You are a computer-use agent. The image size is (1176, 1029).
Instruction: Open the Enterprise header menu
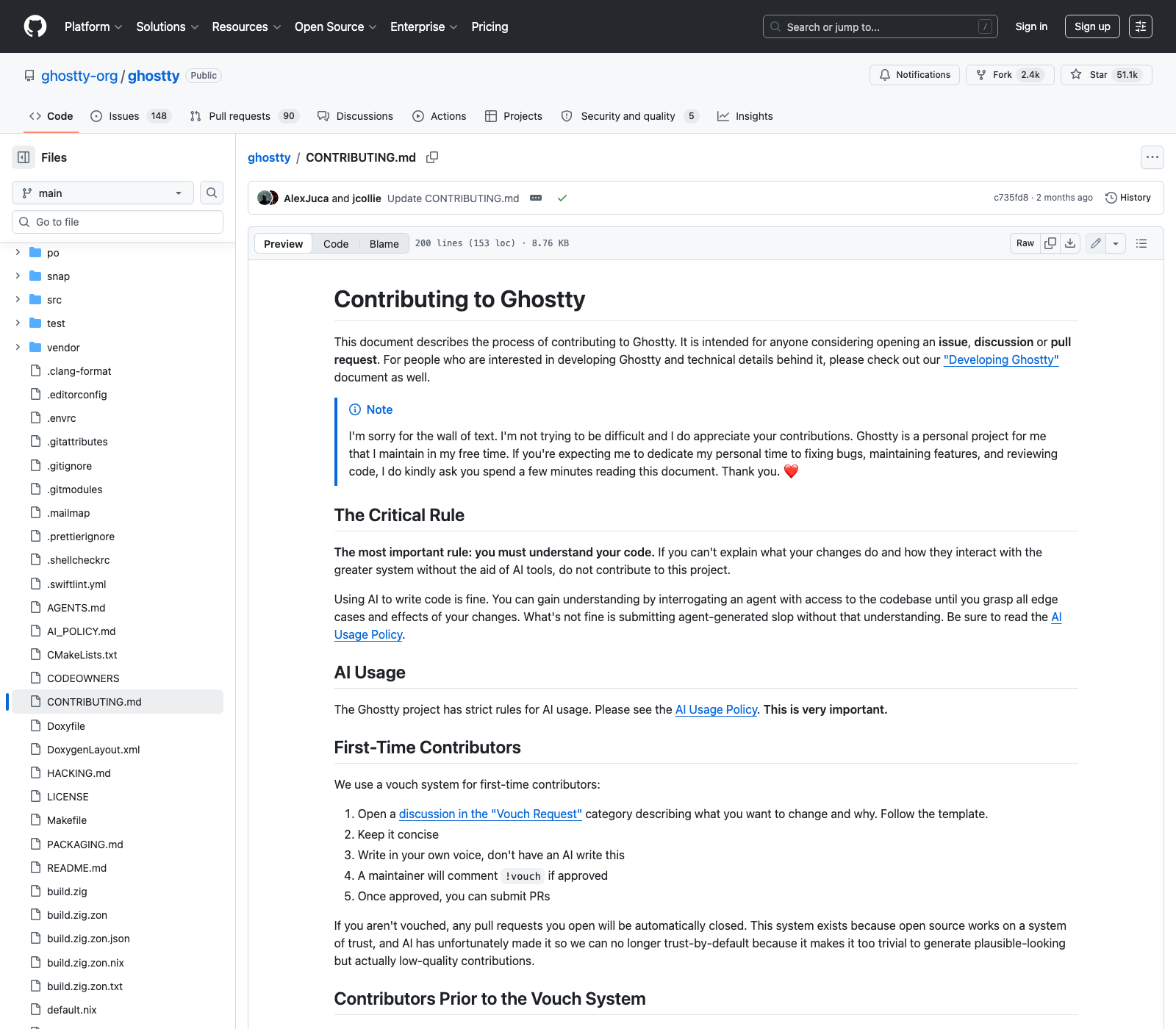(x=424, y=26)
